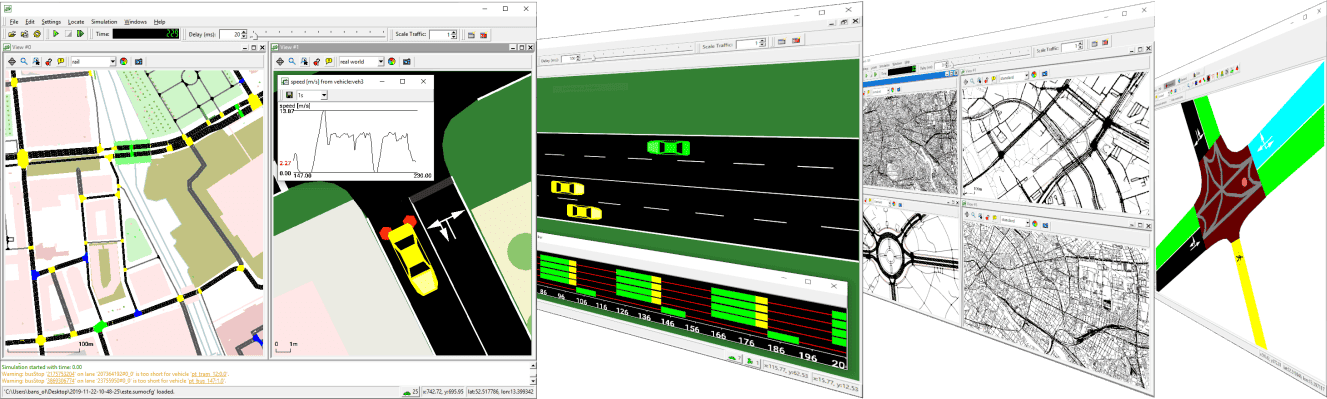The width and height of the screenshot is (1327, 399).
Task: Click the Reload simulation icon
Action: click(x=37, y=34)
